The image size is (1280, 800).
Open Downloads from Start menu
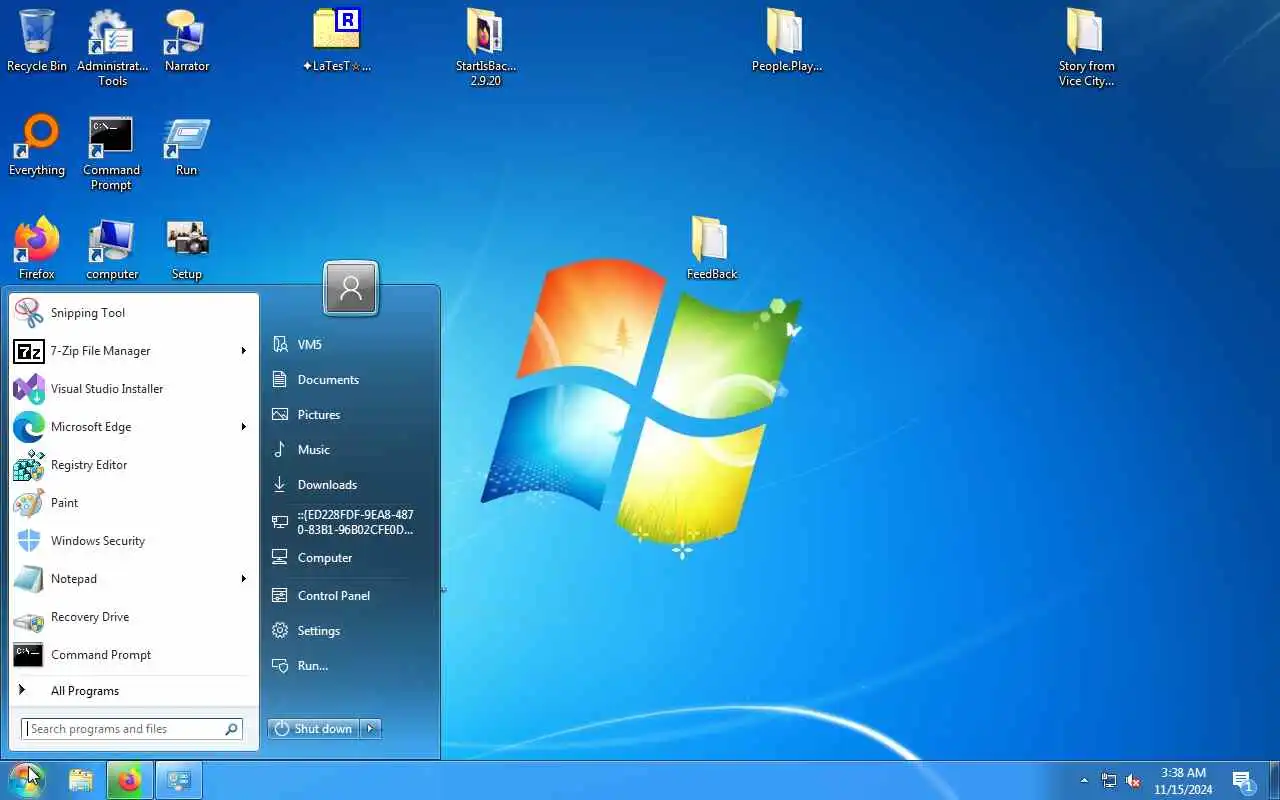tap(350, 485)
